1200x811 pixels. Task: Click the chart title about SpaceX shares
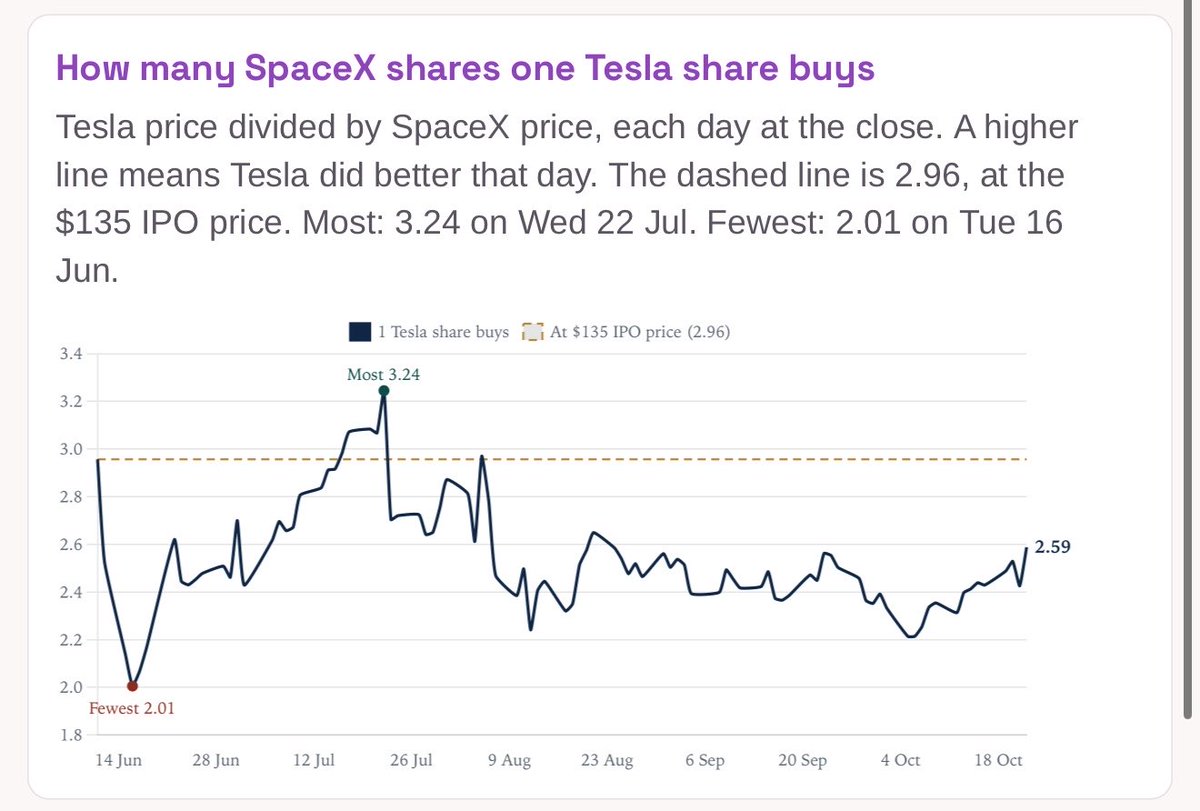point(466,70)
